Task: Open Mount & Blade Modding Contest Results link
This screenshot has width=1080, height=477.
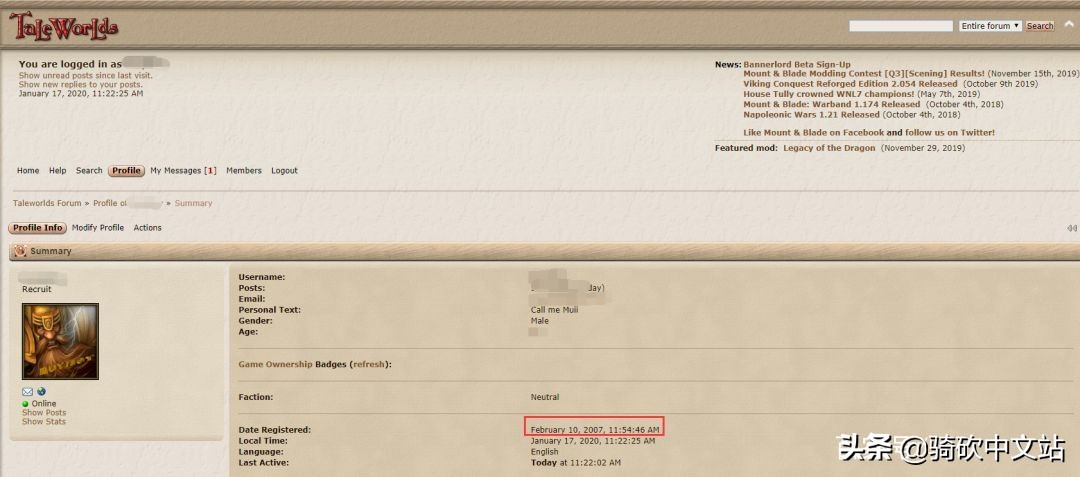Action: point(864,74)
